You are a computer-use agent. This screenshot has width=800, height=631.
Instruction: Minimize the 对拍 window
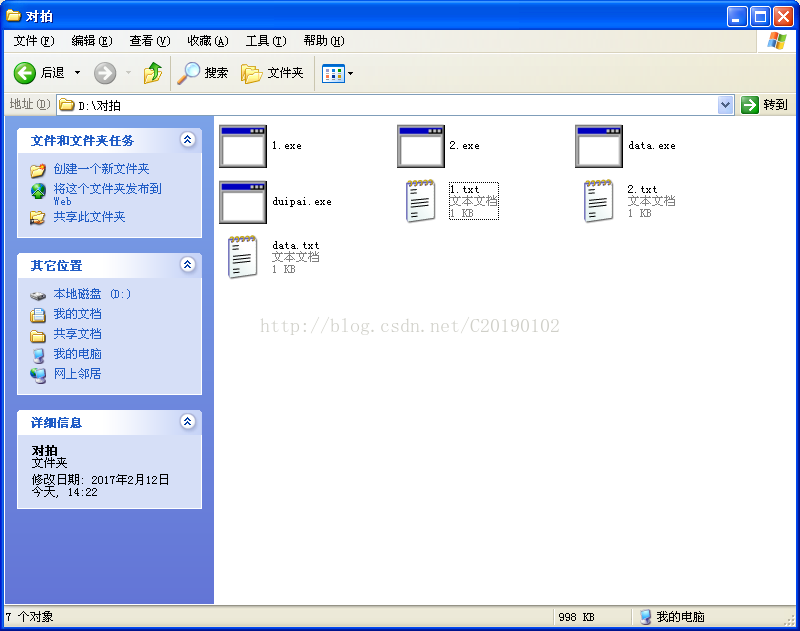tap(737, 17)
